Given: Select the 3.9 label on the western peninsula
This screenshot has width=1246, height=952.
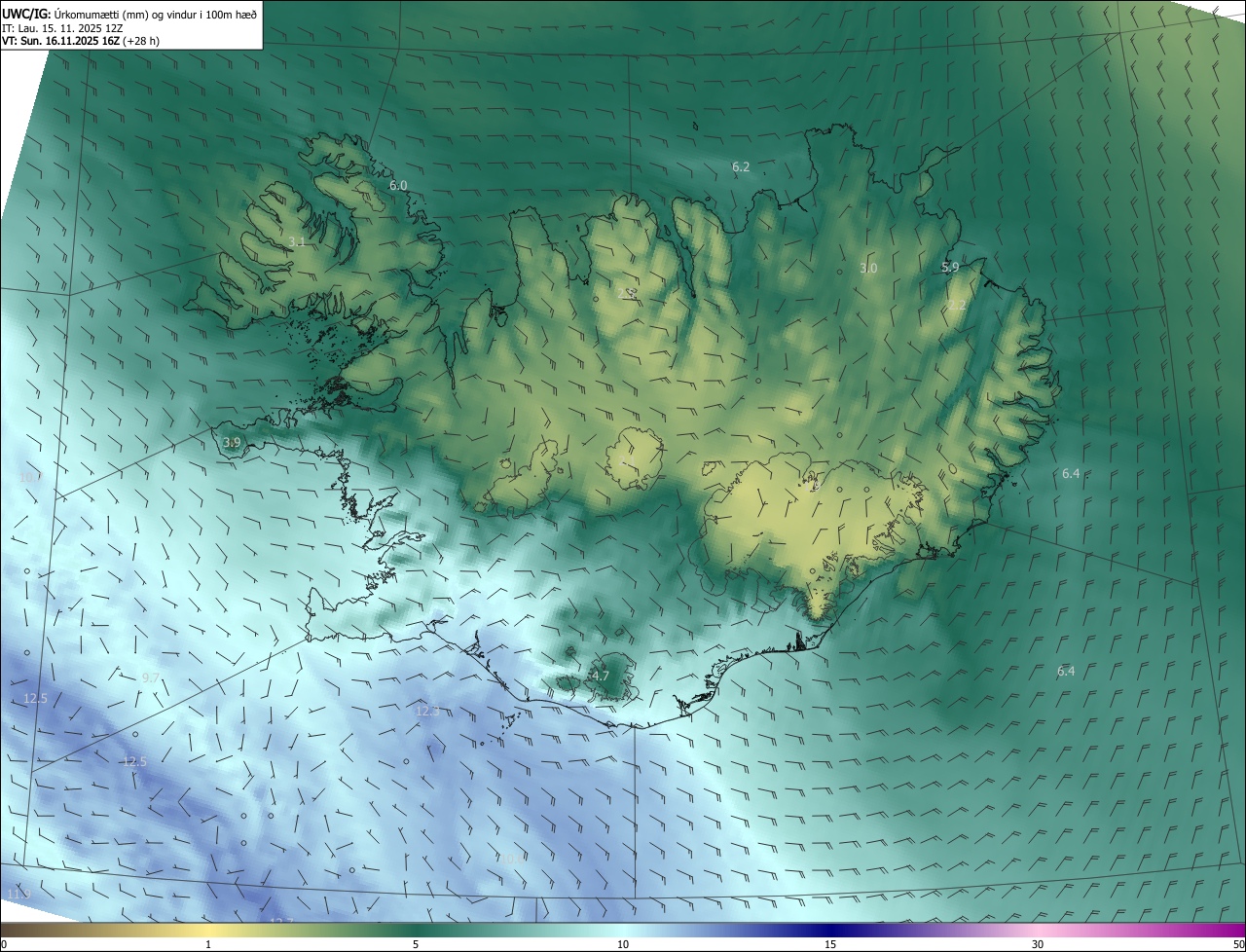Looking at the screenshot, I should coord(232,442).
